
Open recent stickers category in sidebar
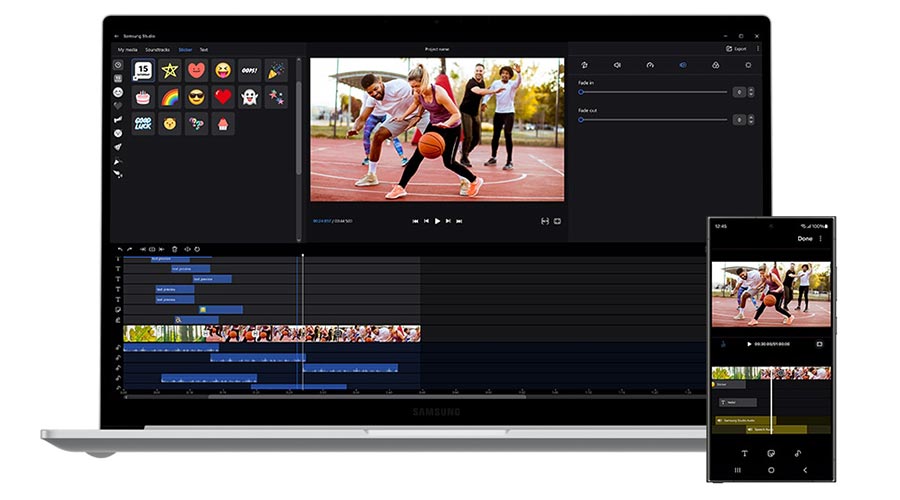coord(118,65)
